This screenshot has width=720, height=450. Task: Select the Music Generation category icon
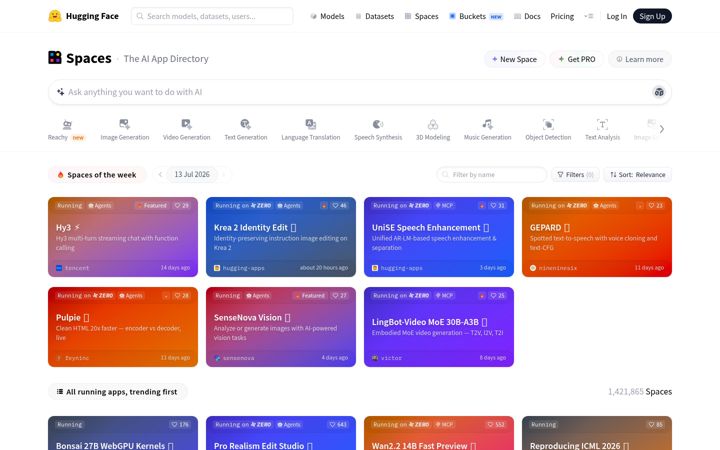coord(487,124)
